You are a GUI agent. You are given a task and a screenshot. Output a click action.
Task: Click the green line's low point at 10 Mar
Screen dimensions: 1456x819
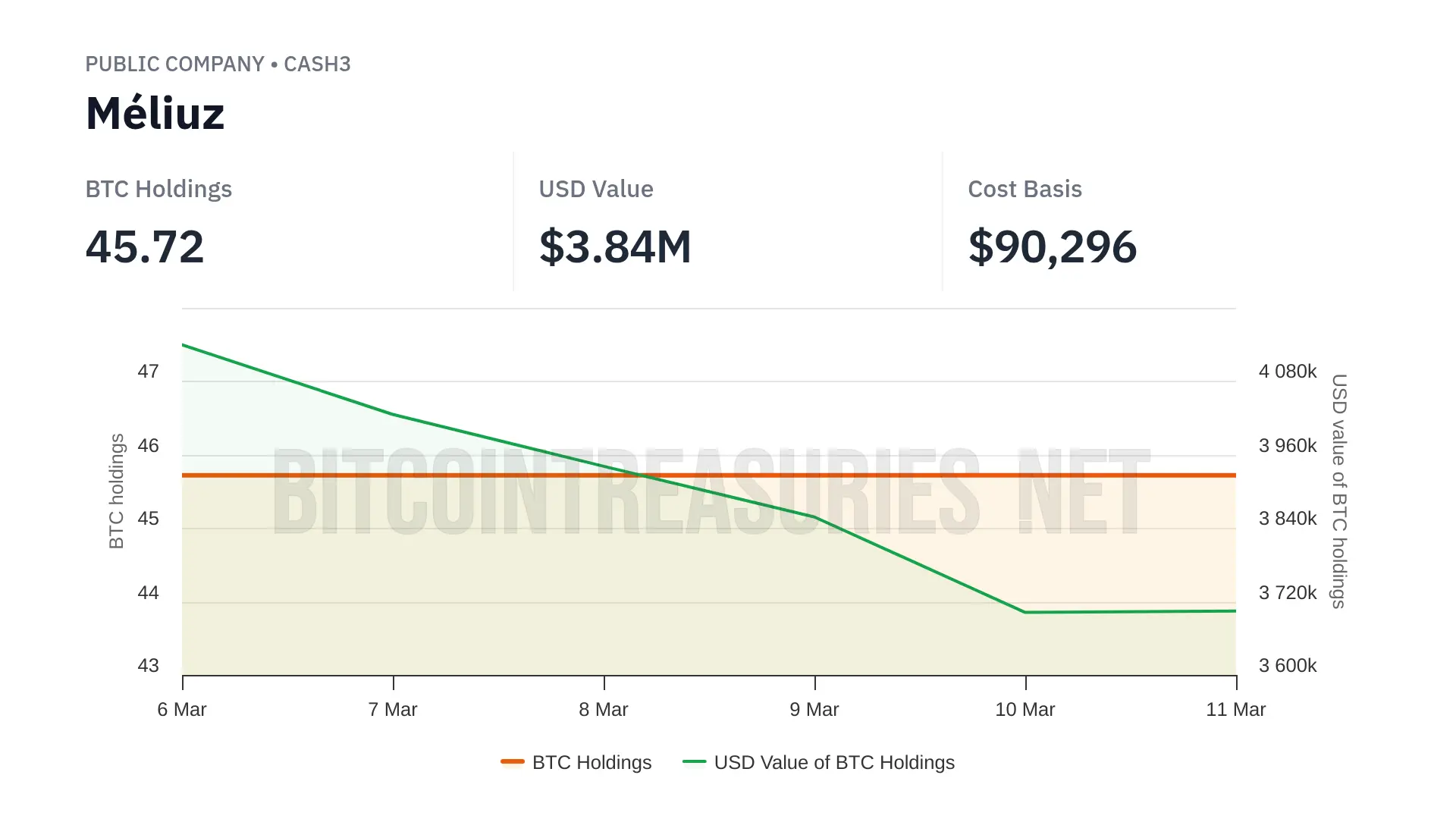(x=1025, y=612)
